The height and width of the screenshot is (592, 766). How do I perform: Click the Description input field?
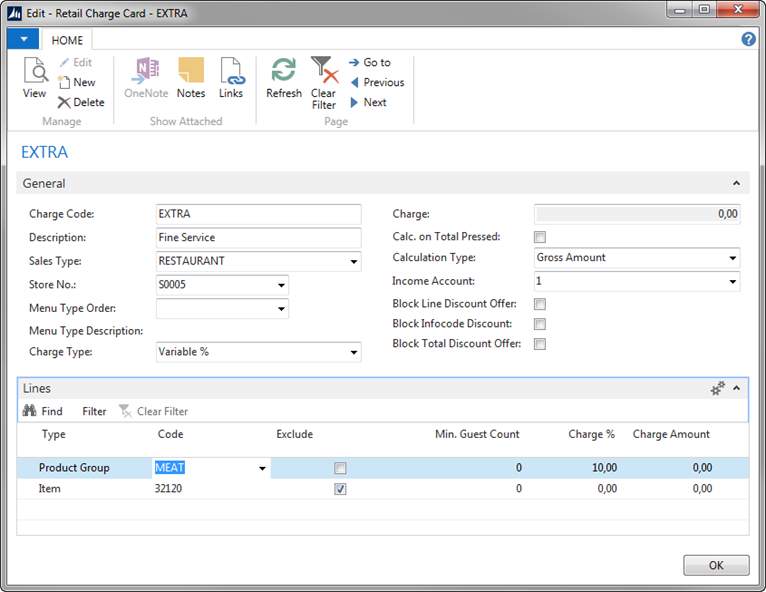(258, 238)
